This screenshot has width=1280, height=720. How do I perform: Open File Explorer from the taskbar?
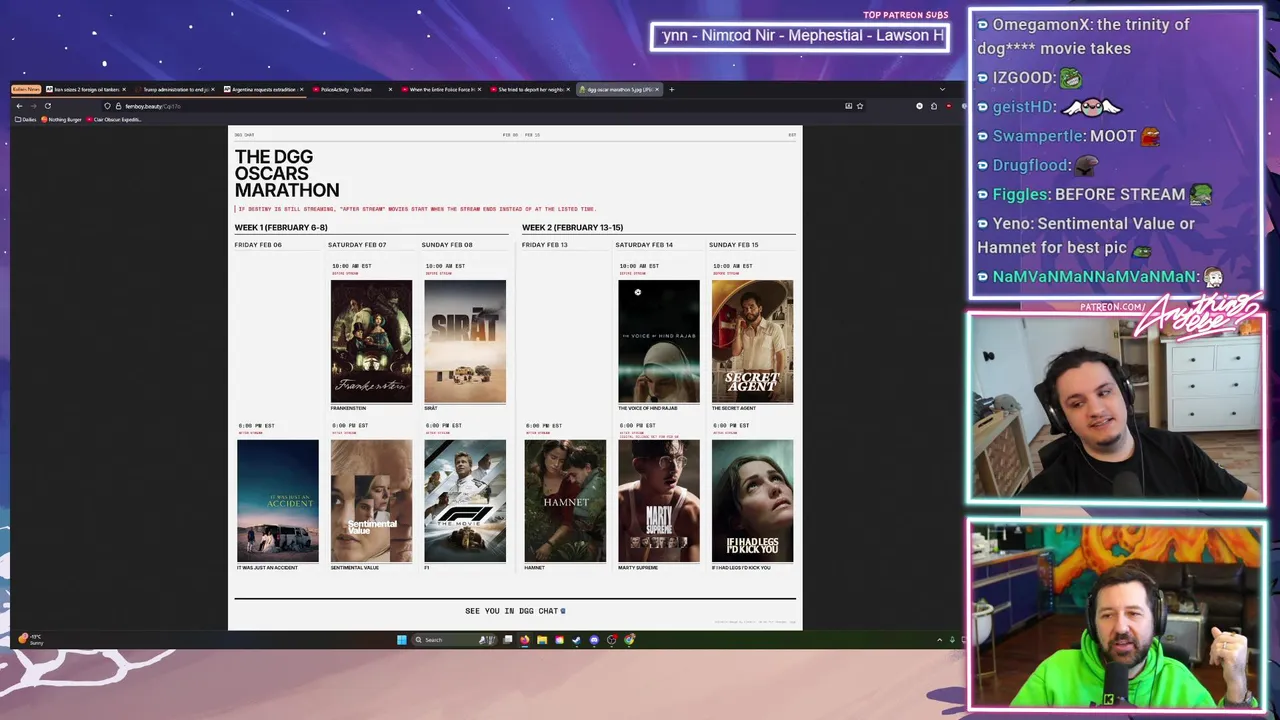(x=542, y=640)
